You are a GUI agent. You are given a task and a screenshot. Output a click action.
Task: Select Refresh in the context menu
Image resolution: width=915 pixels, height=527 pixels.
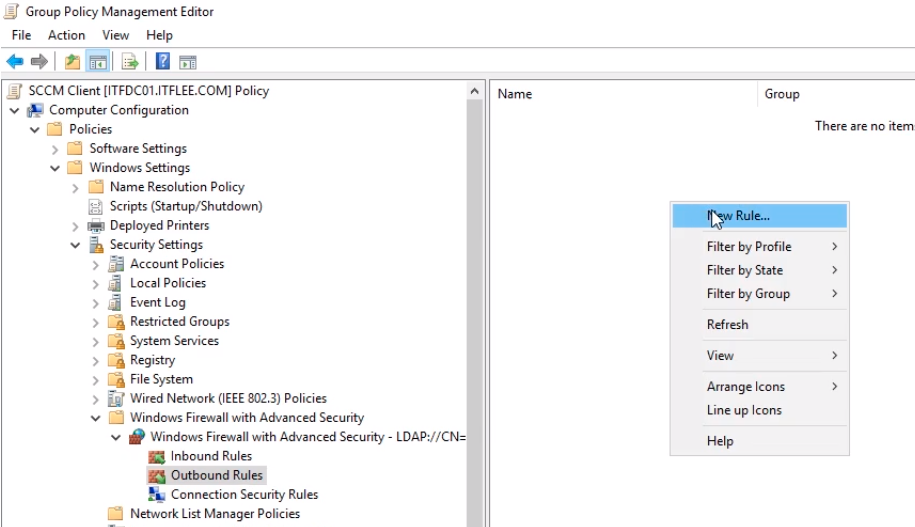[760, 324]
